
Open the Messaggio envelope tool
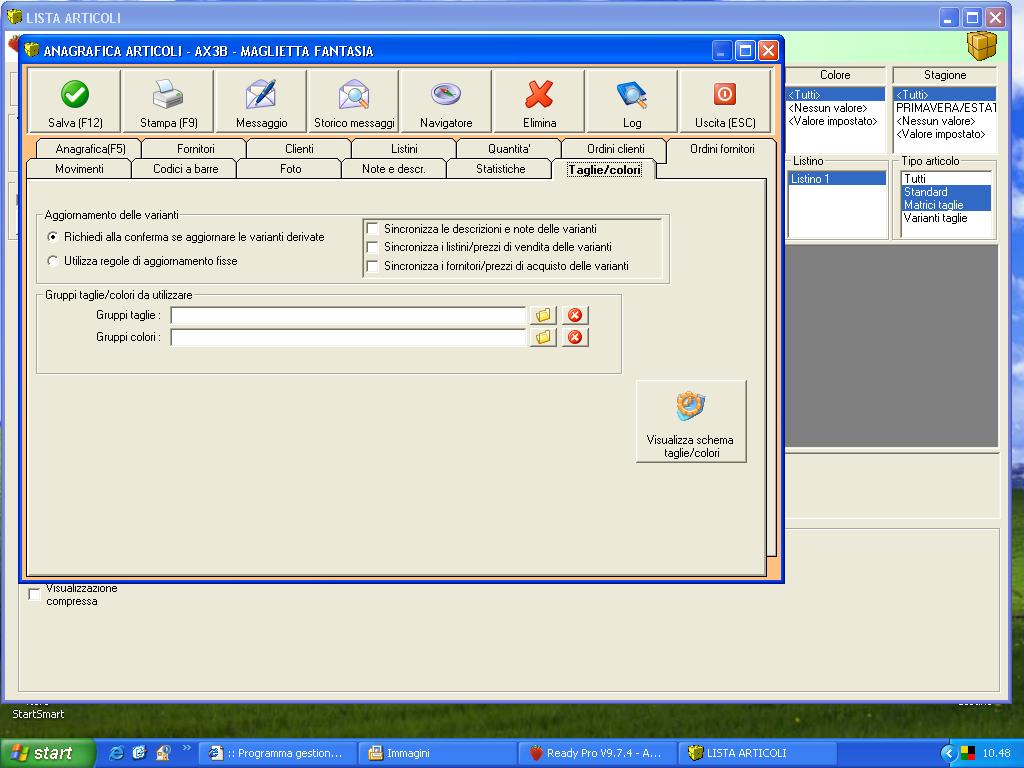pos(261,101)
